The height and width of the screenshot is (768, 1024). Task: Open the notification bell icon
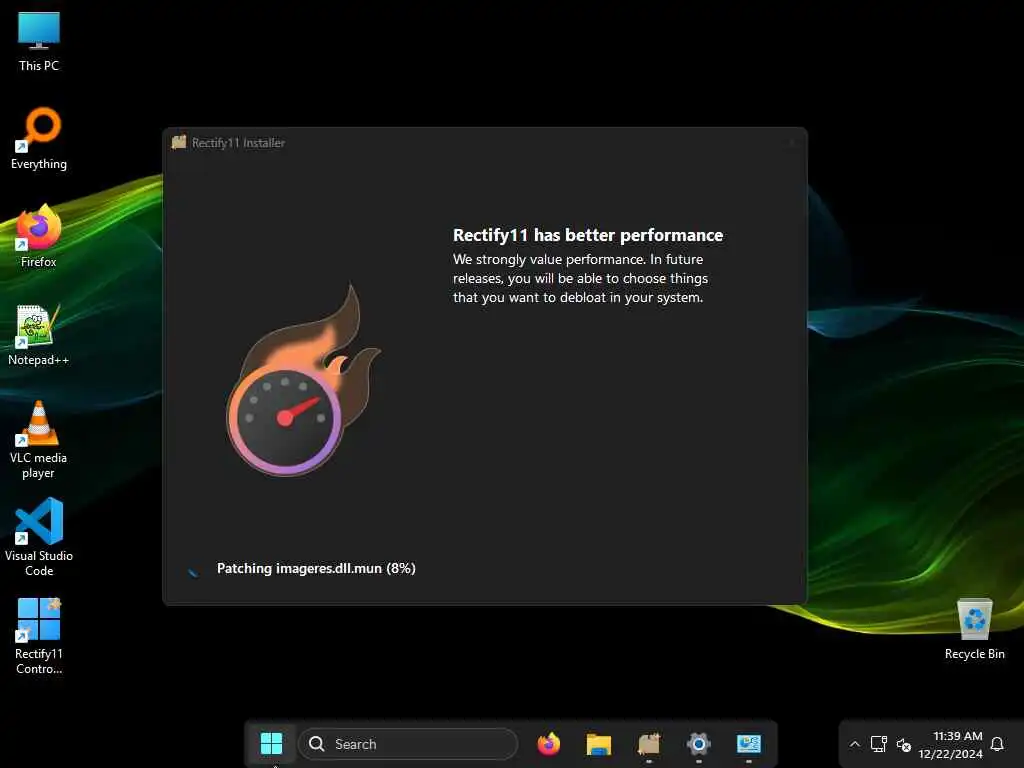(x=997, y=744)
